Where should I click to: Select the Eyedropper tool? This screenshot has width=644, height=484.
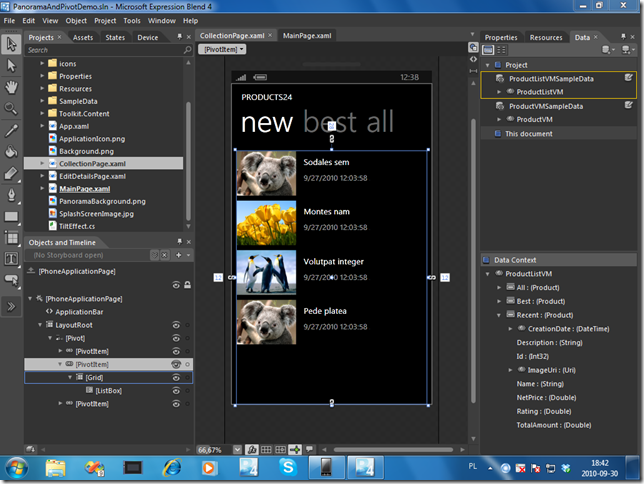11,131
